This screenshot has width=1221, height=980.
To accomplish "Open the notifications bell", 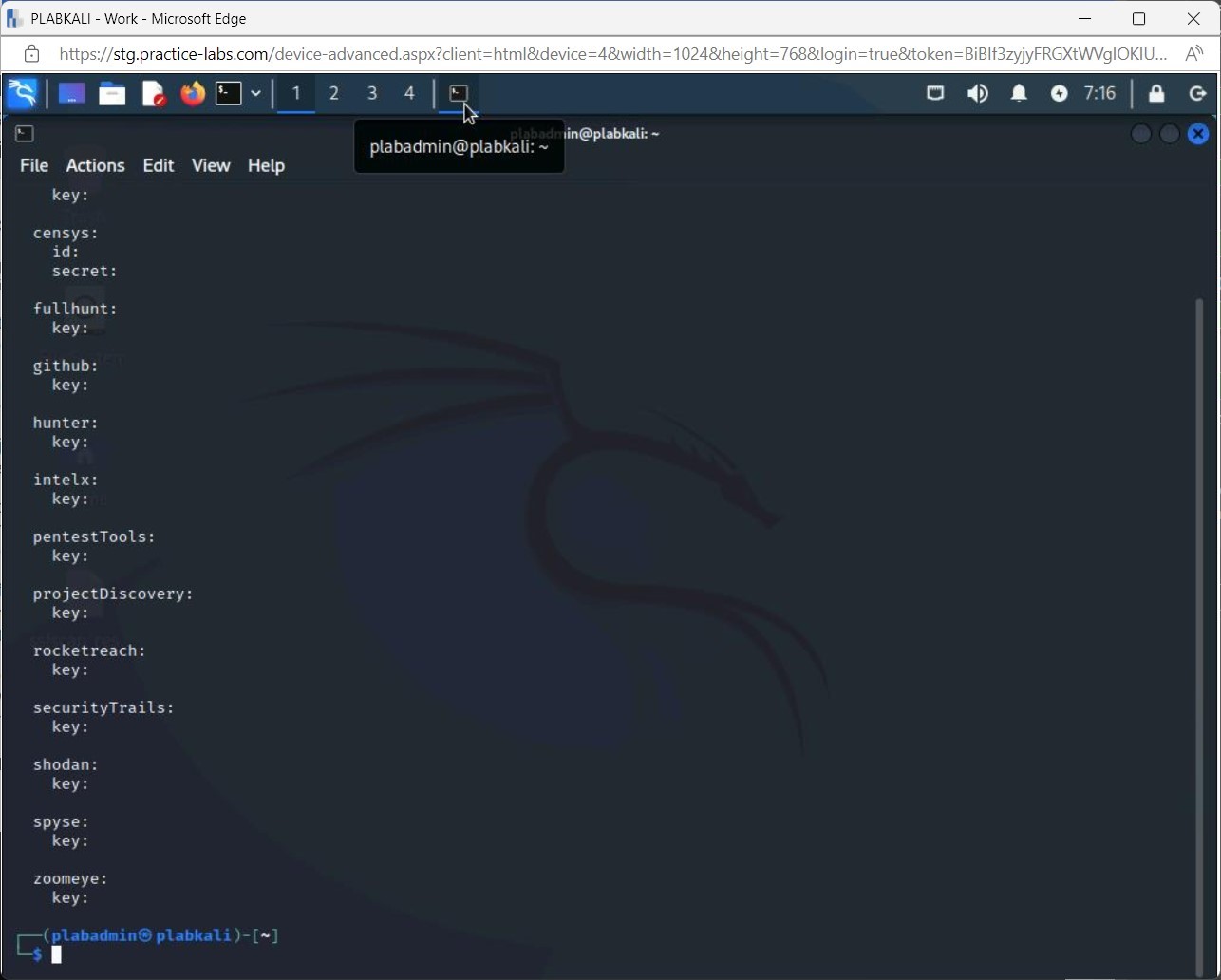I will pyautogui.click(x=1019, y=93).
